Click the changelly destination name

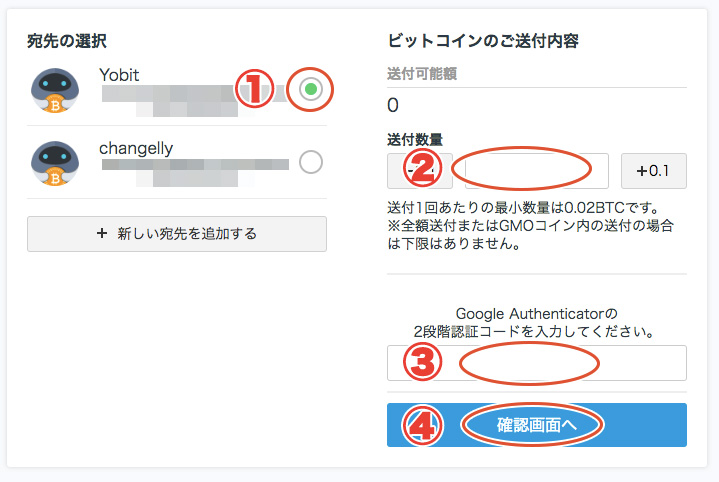click(x=136, y=148)
